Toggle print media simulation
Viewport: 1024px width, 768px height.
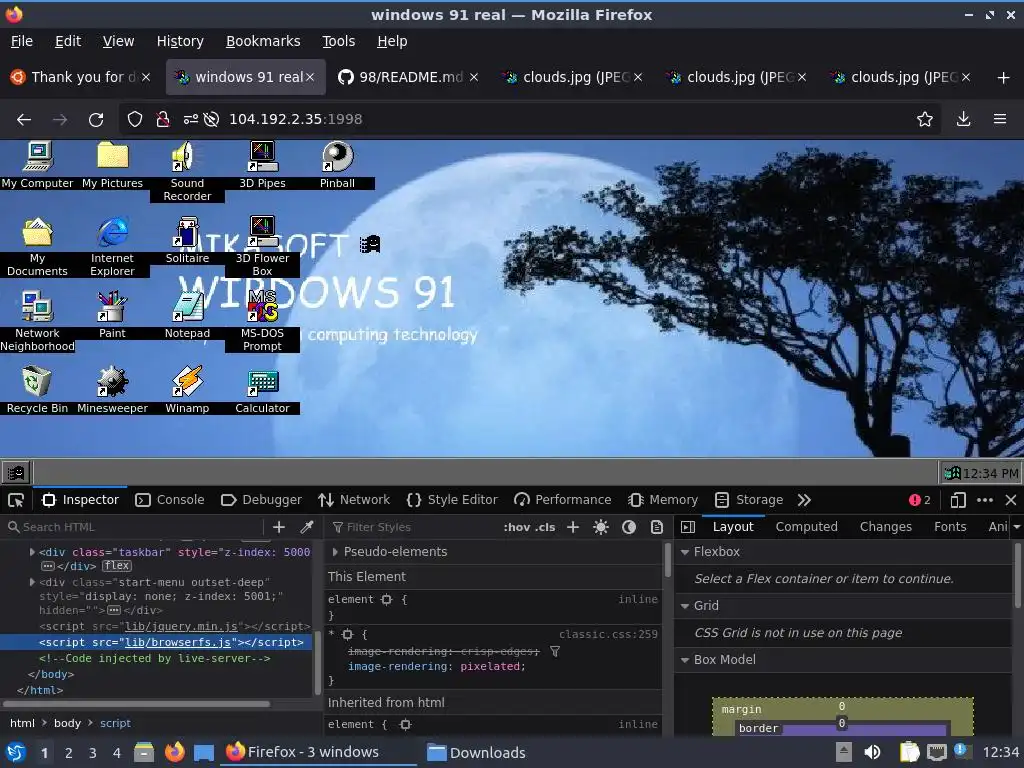coord(657,527)
